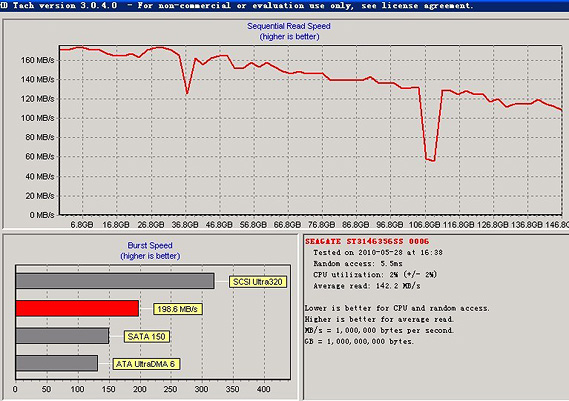Click the CPU utilization 2% line

tap(375, 275)
